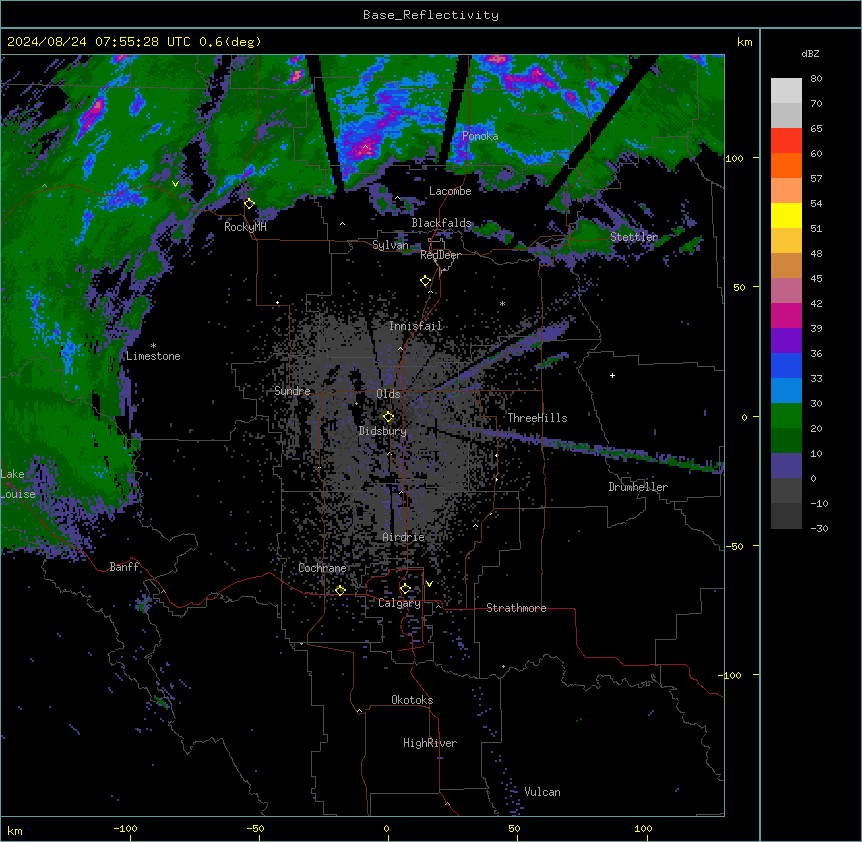The width and height of the screenshot is (862, 842).
Task: Click the Drumheller label
Action: point(638,487)
